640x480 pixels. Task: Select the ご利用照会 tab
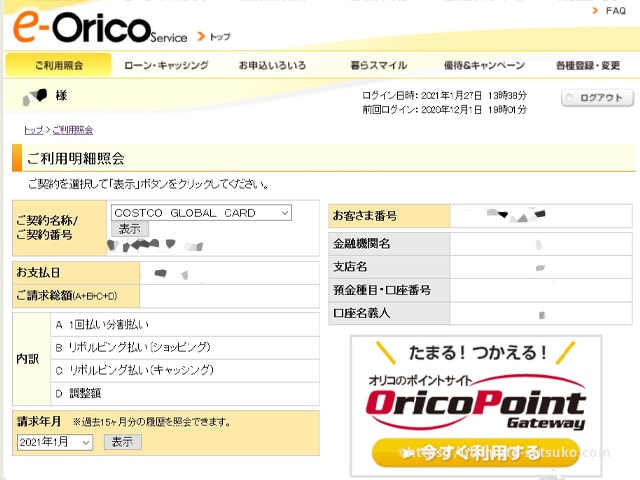click(x=58, y=65)
